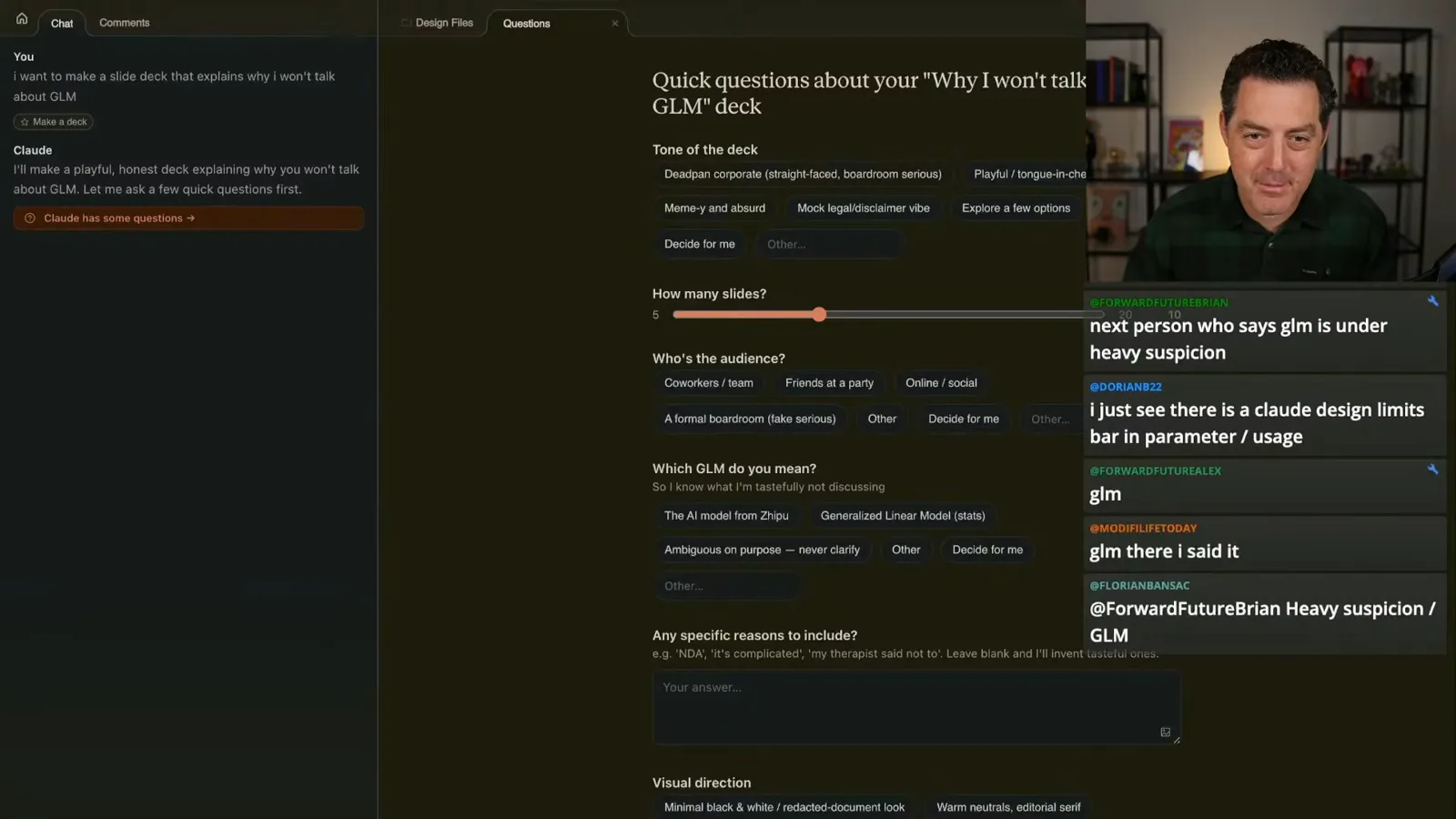
Task: Click the 'Other...' field under Which GLM
Action: (x=727, y=586)
